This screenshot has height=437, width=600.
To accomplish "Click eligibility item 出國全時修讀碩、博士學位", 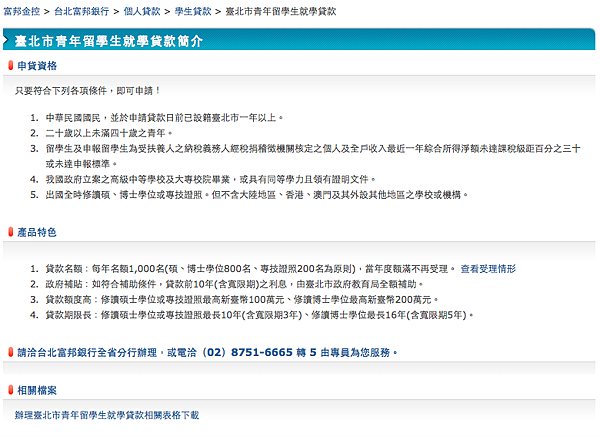I will (x=257, y=195).
